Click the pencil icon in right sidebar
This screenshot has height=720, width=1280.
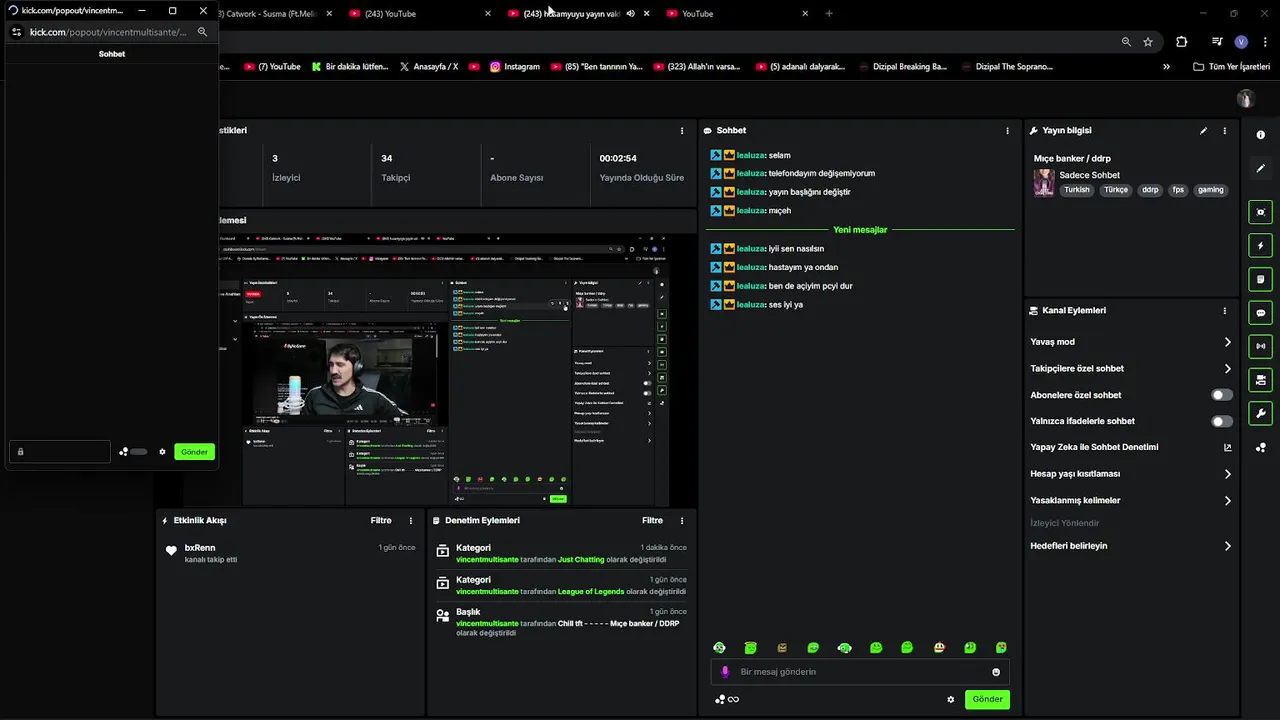pos(1260,168)
